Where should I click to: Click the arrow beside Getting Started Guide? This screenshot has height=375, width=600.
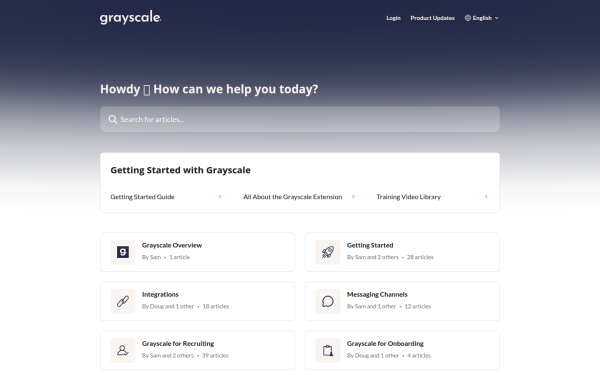pyautogui.click(x=220, y=197)
